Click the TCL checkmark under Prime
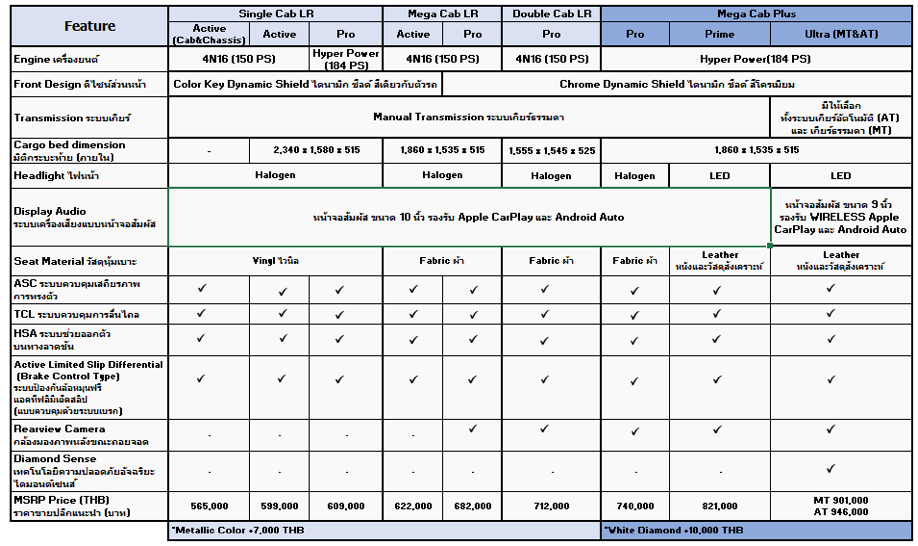Screen dimensions: 918x546 coord(717,314)
